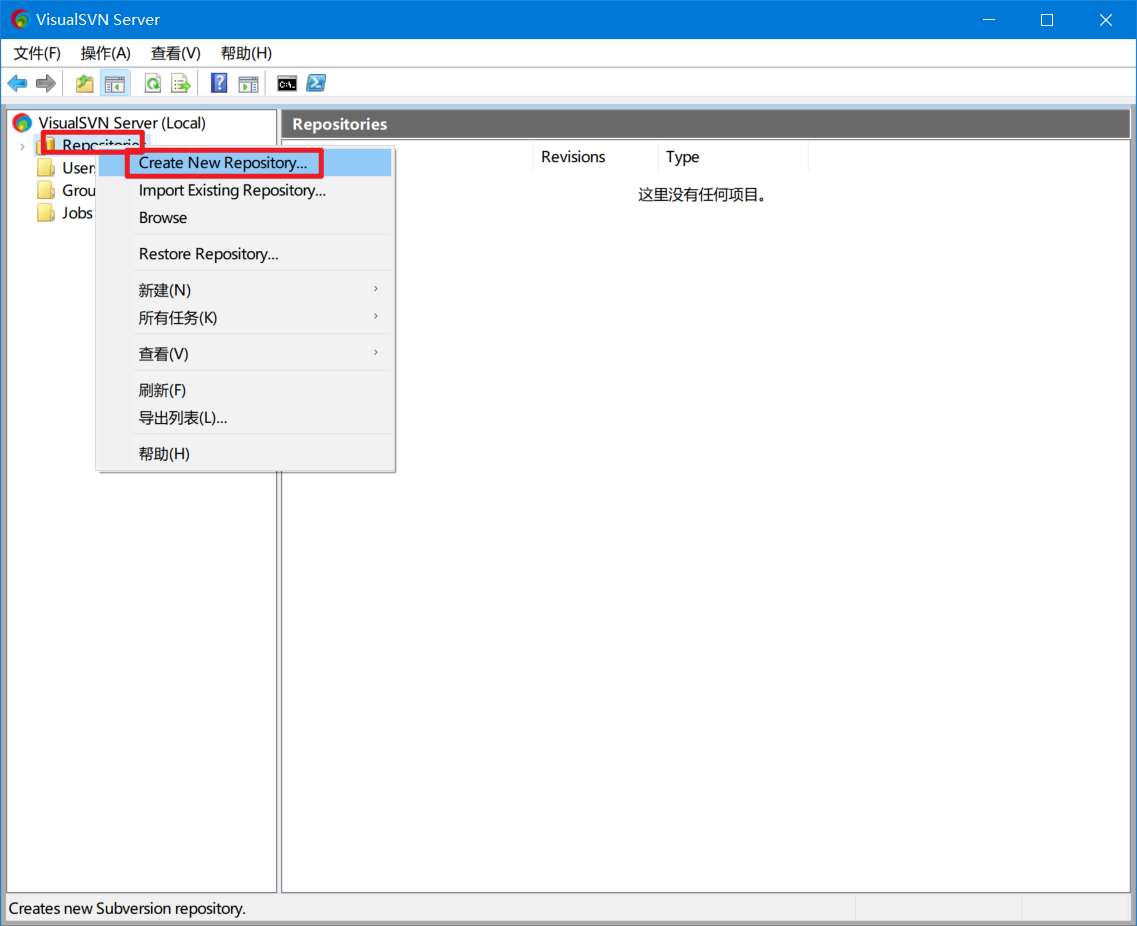The height and width of the screenshot is (926, 1137).
Task: Open Help via the question mark icon
Action: click(x=219, y=83)
